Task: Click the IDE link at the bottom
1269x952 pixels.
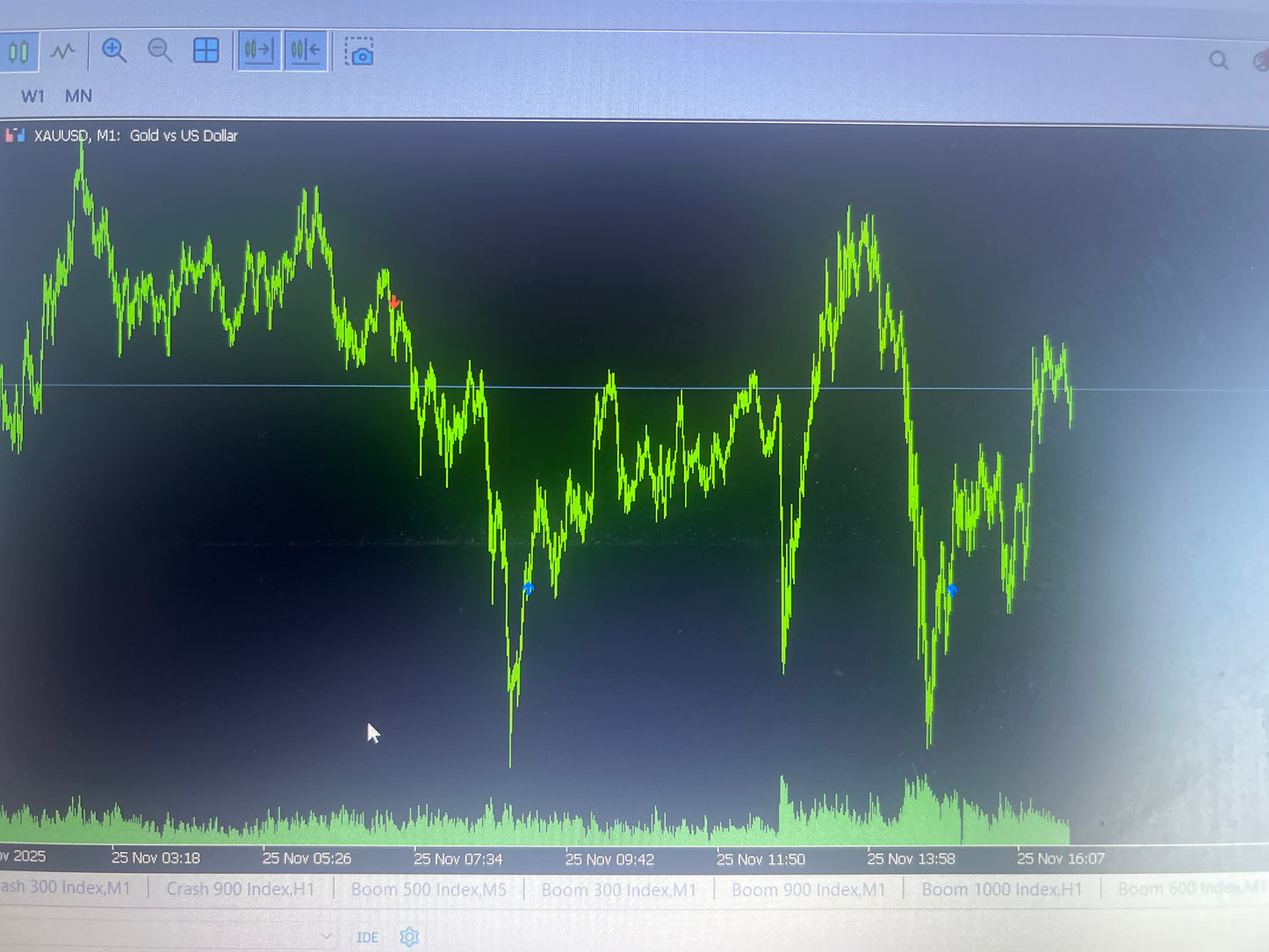Action: click(367, 938)
